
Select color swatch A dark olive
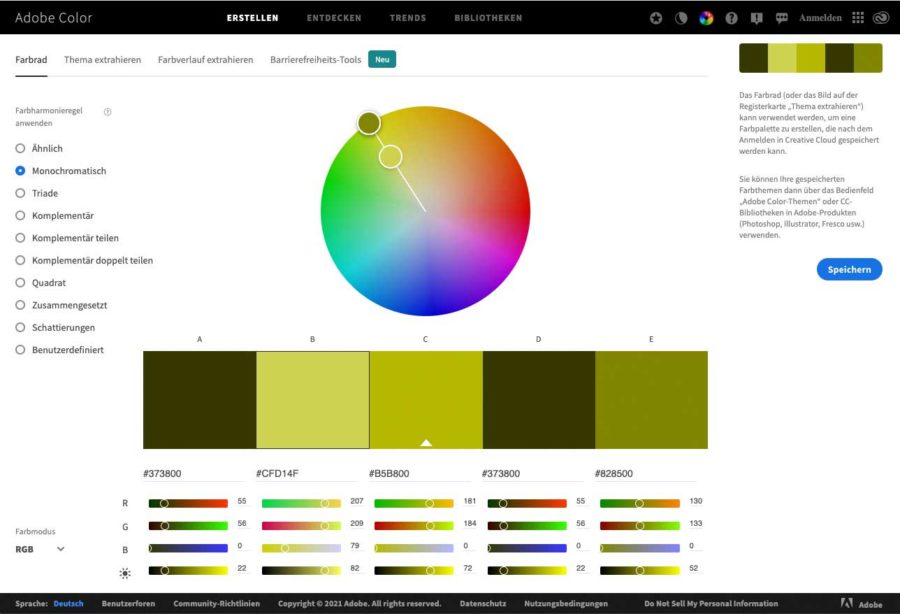click(200, 400)
